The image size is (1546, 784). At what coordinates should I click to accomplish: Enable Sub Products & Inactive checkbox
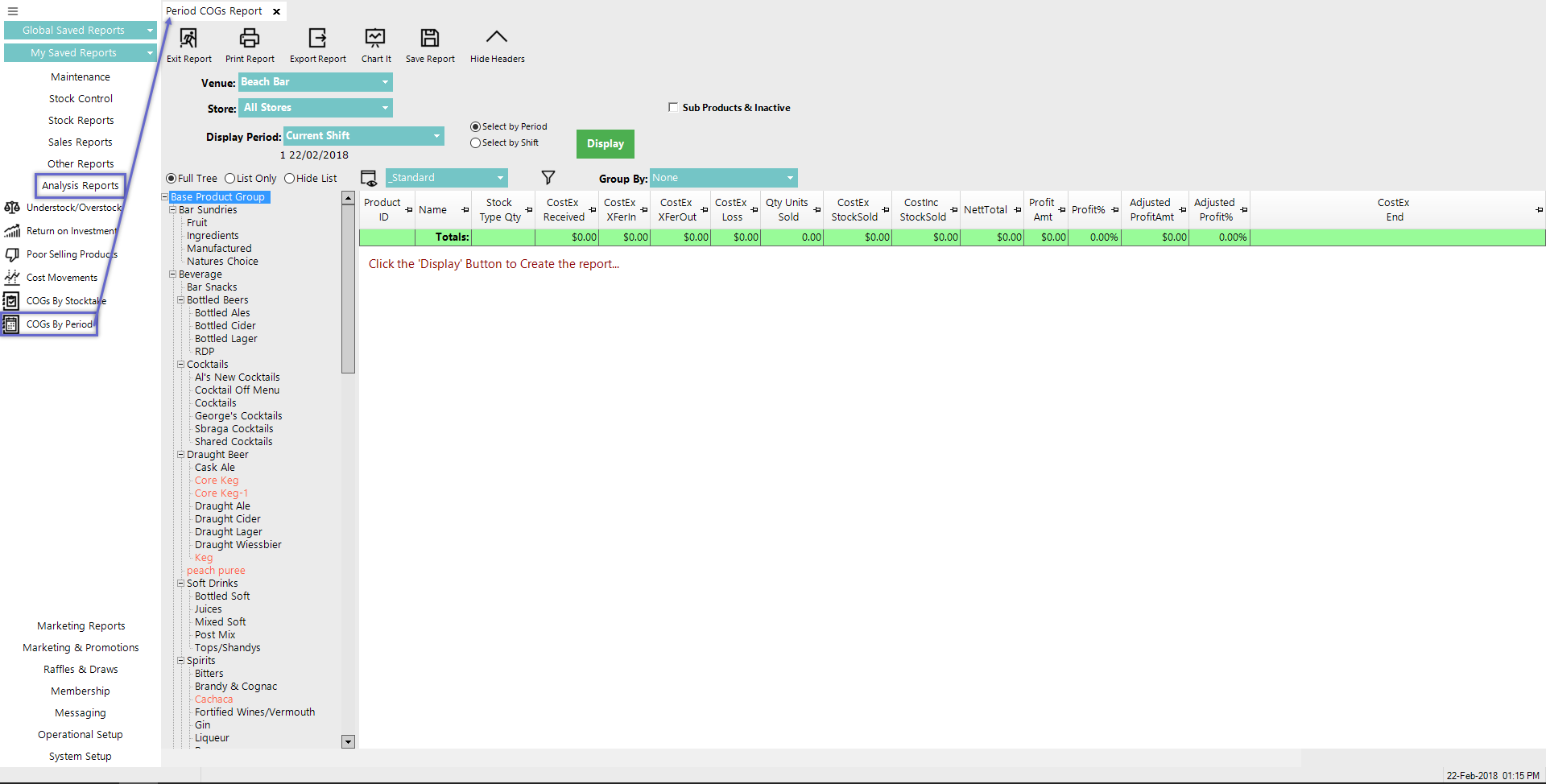pyautogui.click(x=673, y=107)
